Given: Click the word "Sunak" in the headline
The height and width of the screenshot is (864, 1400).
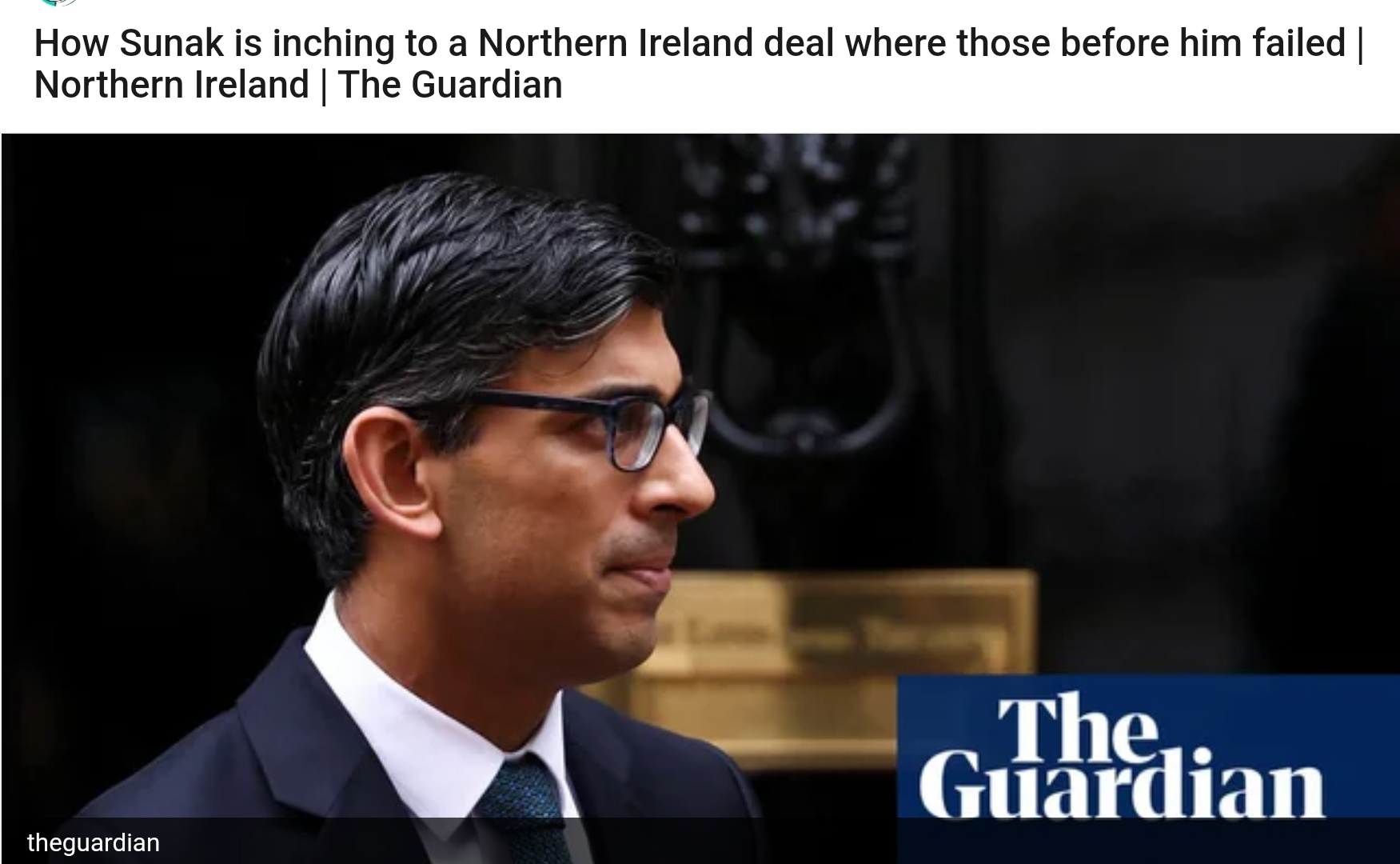Looking at the screenshot, I should click(x=171, y=42).
